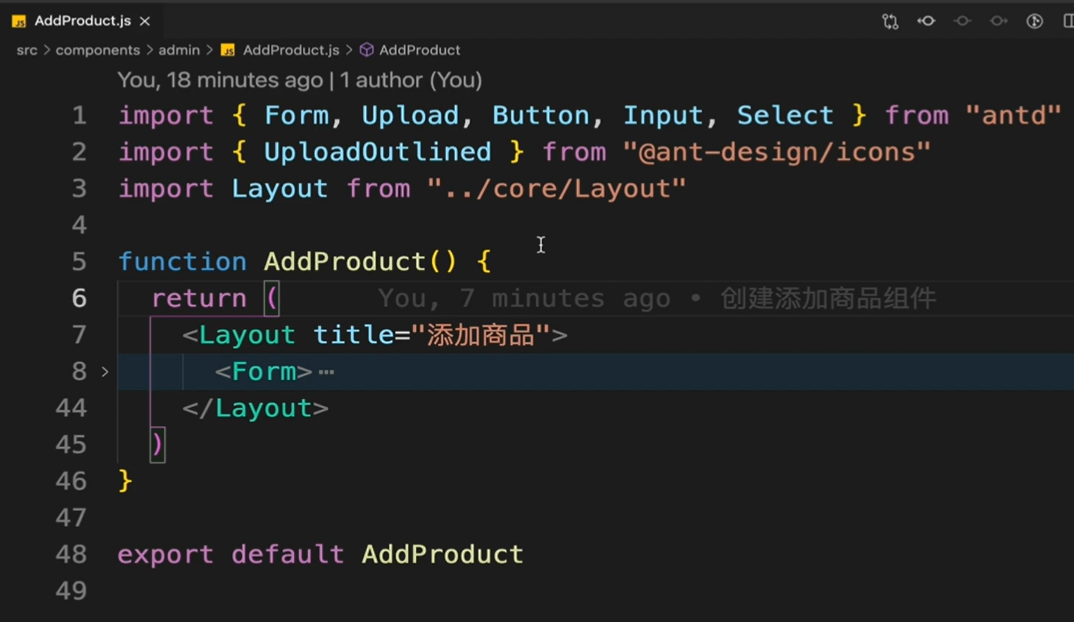1074x622 pixels.
Task: Click the split editor icon
Action: pyautogui.click(x=1068, y=21)
